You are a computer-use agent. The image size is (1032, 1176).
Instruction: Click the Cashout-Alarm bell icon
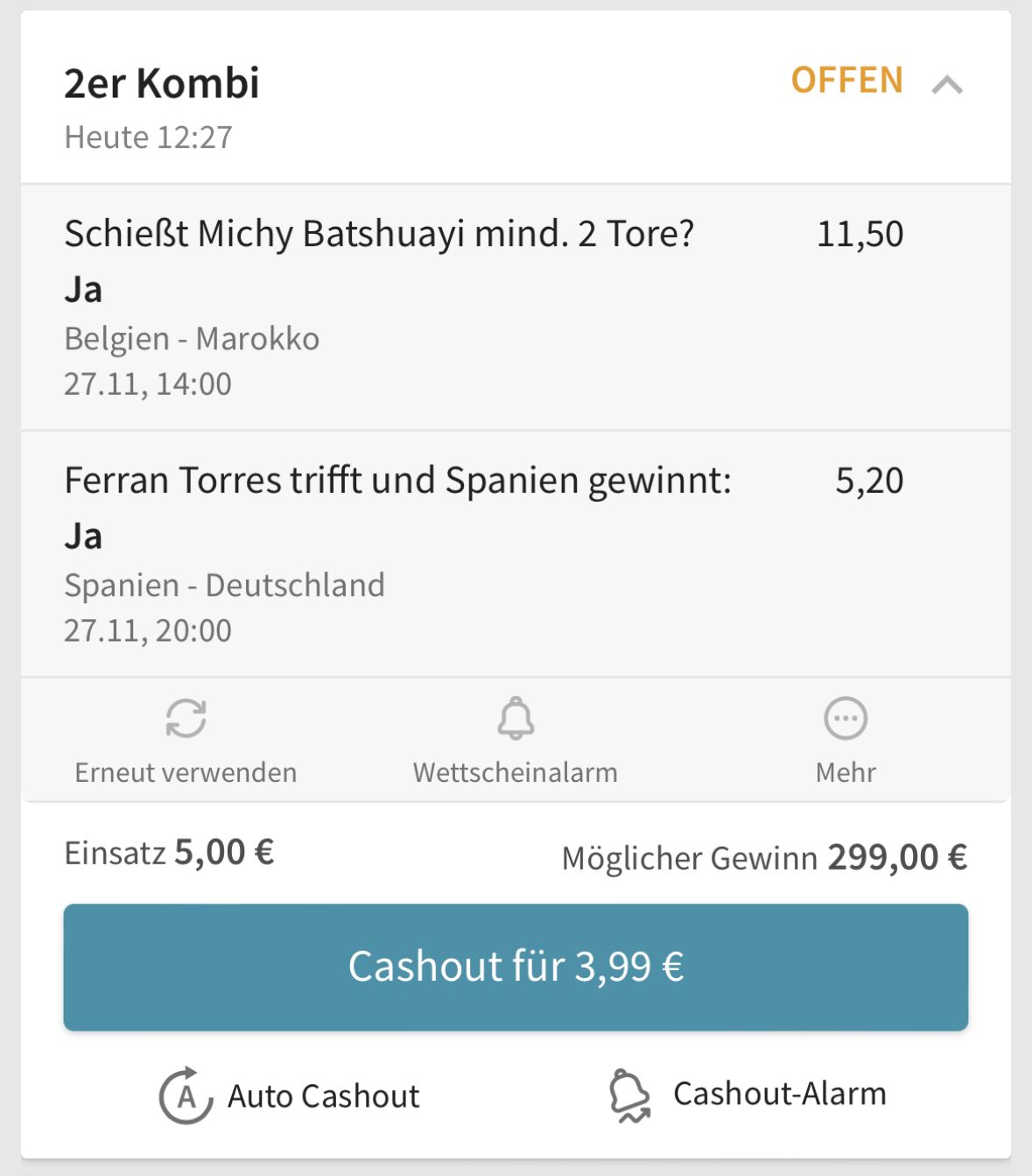point(629,1095)
